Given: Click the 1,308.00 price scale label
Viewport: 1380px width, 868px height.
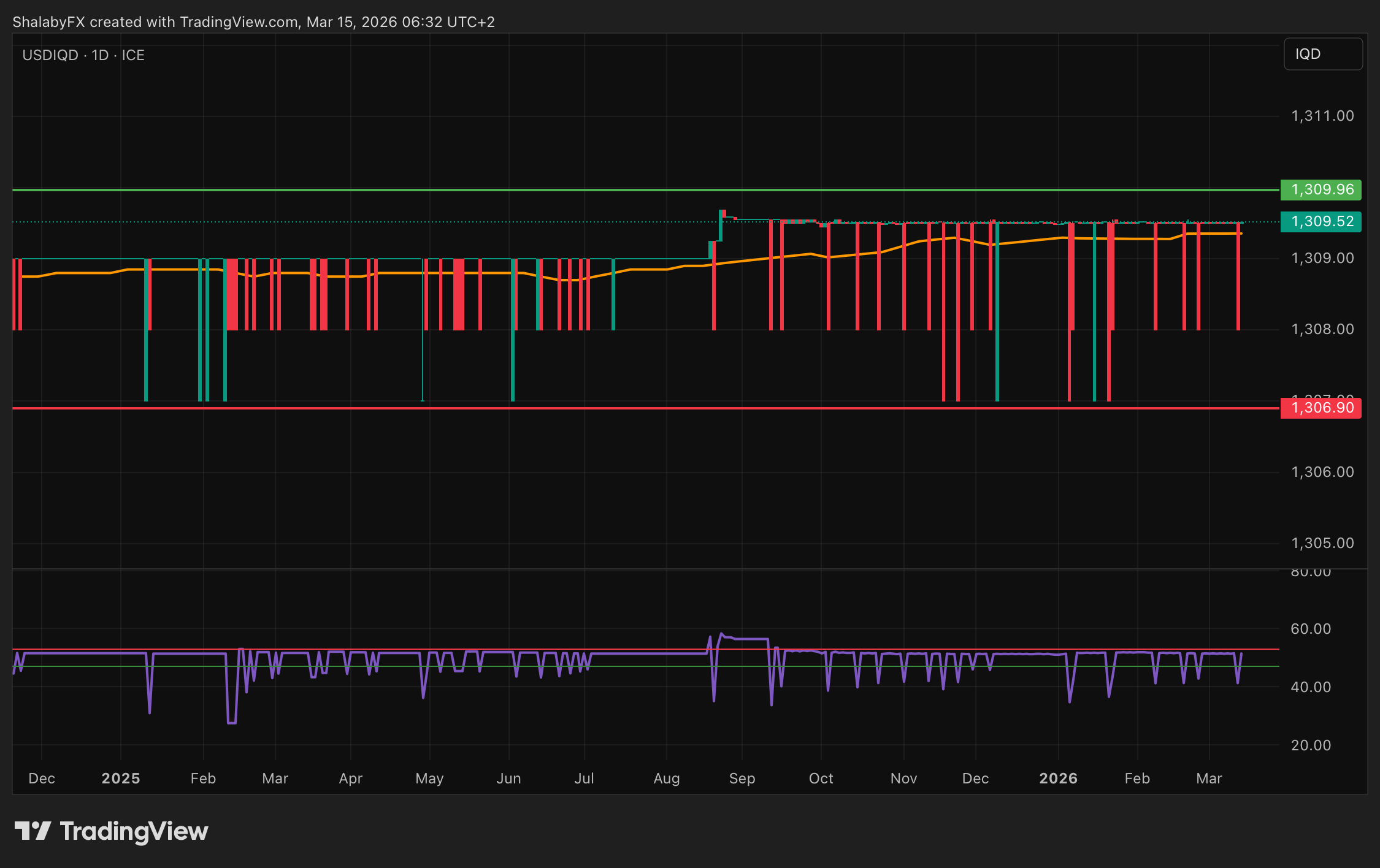Looking at the screenshot, I should [x=1322, y=329].
